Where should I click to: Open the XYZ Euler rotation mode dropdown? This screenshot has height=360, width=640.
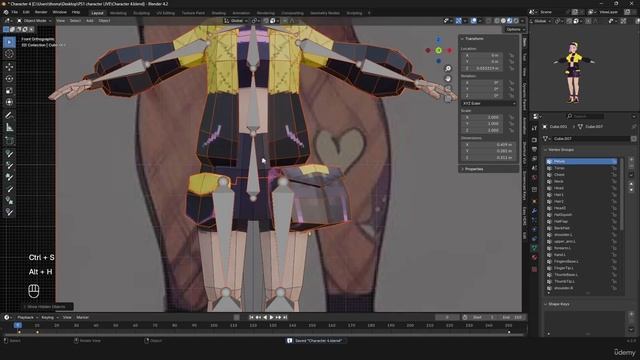489,104
